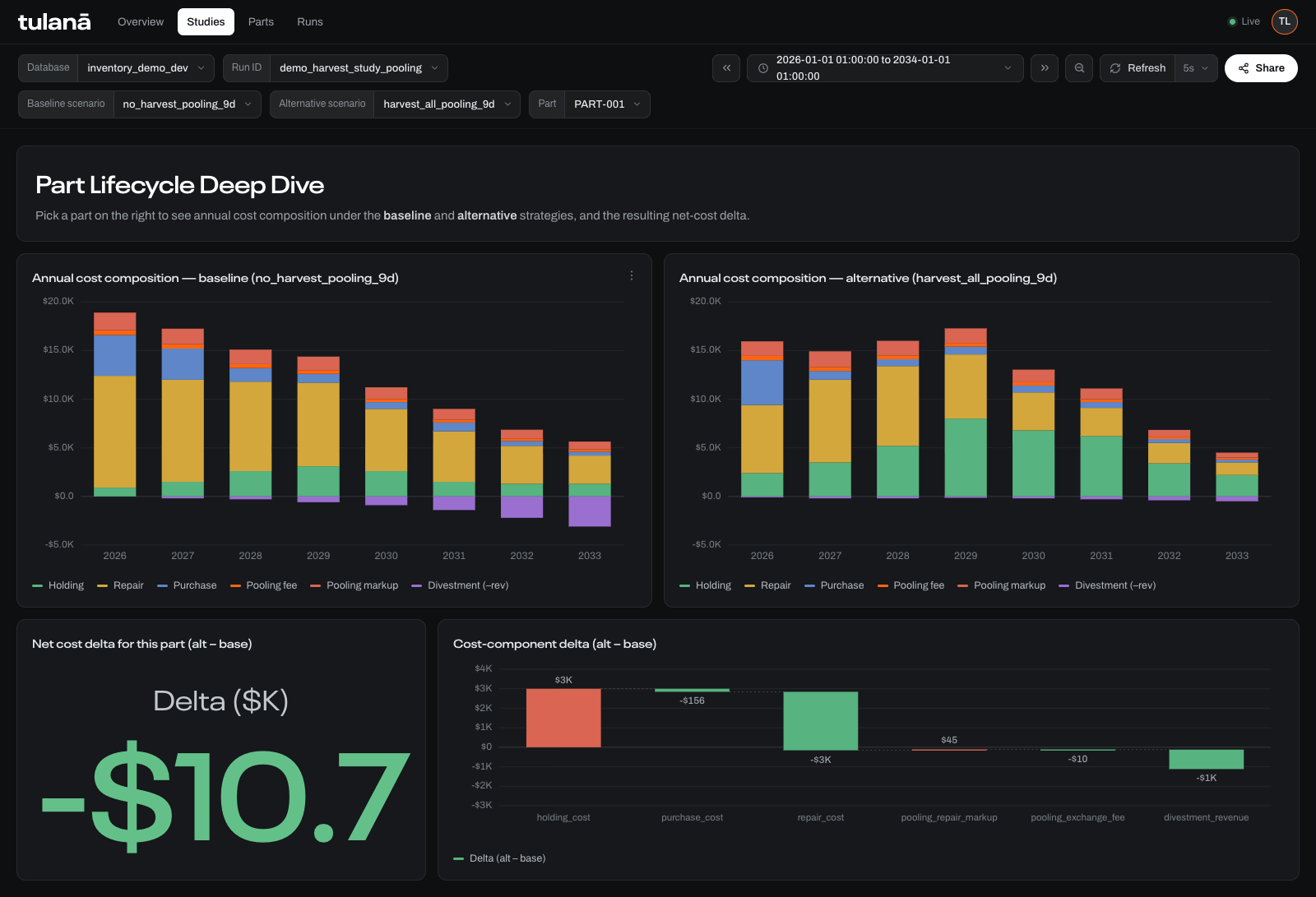
Task: Switch to the Parts tab
Action: (x=261, y=22)
